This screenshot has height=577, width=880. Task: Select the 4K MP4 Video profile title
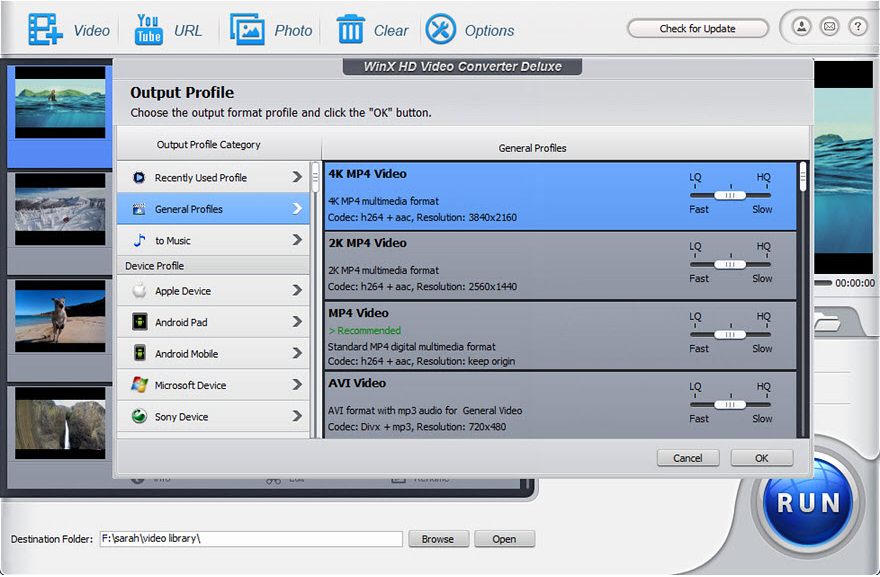[x=368, y=174]
